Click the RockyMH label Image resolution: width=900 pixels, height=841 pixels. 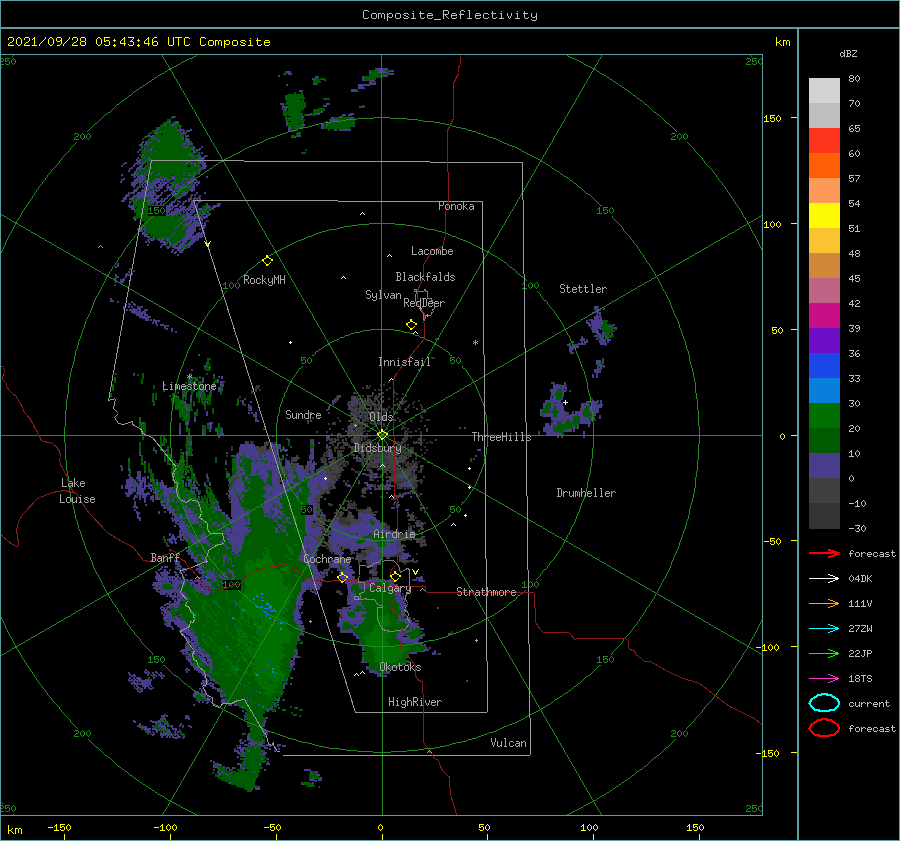[x=264, y=280]
